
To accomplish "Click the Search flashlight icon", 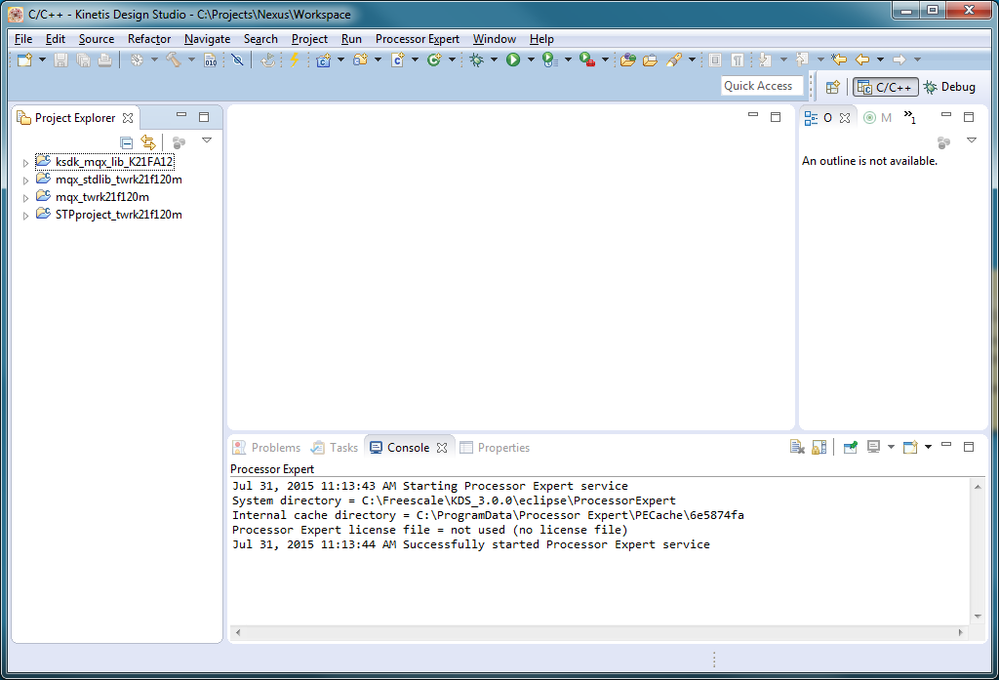I will point(673,60).
